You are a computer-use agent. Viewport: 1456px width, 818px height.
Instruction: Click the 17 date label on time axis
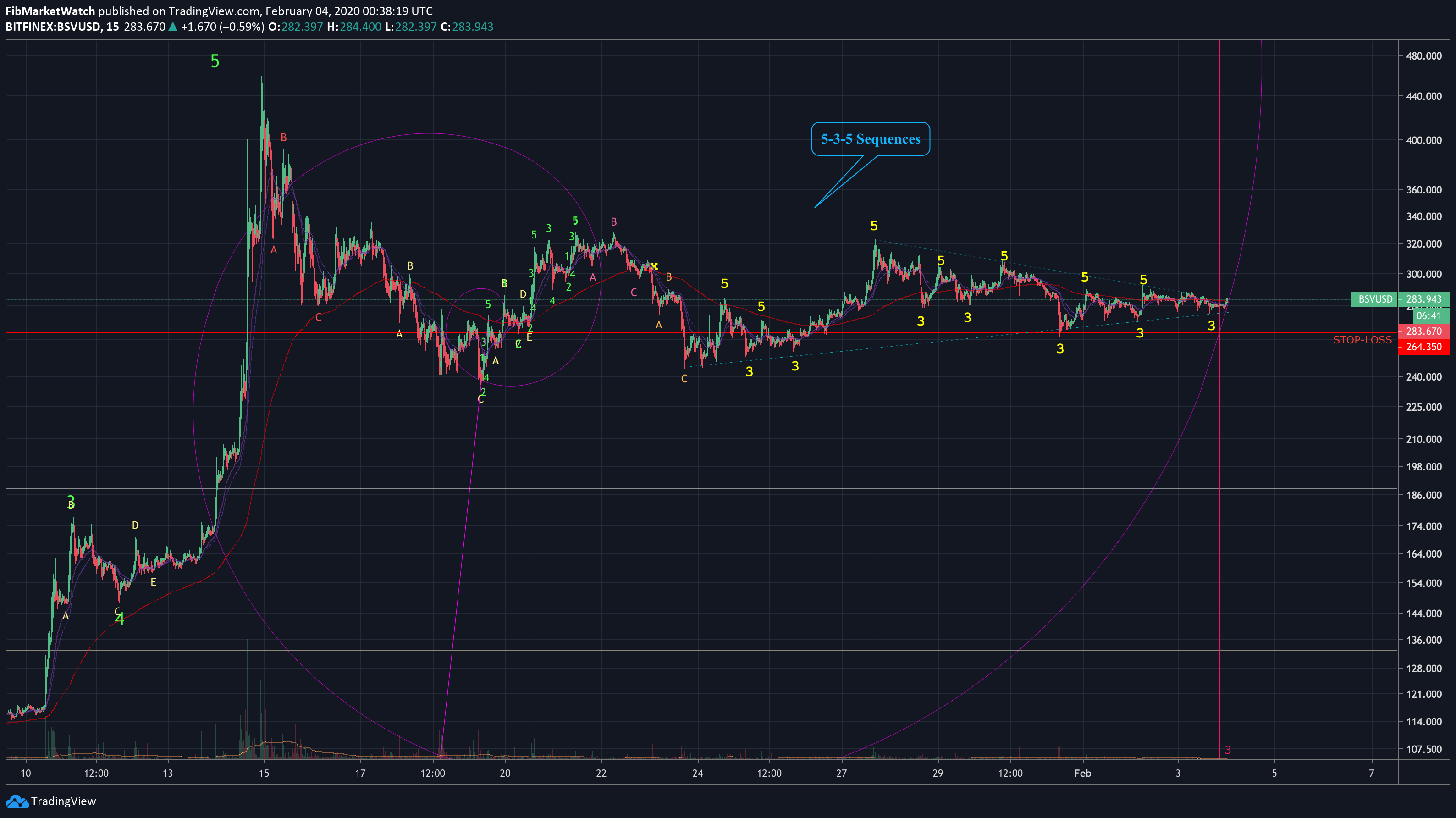tap(360, 774)
